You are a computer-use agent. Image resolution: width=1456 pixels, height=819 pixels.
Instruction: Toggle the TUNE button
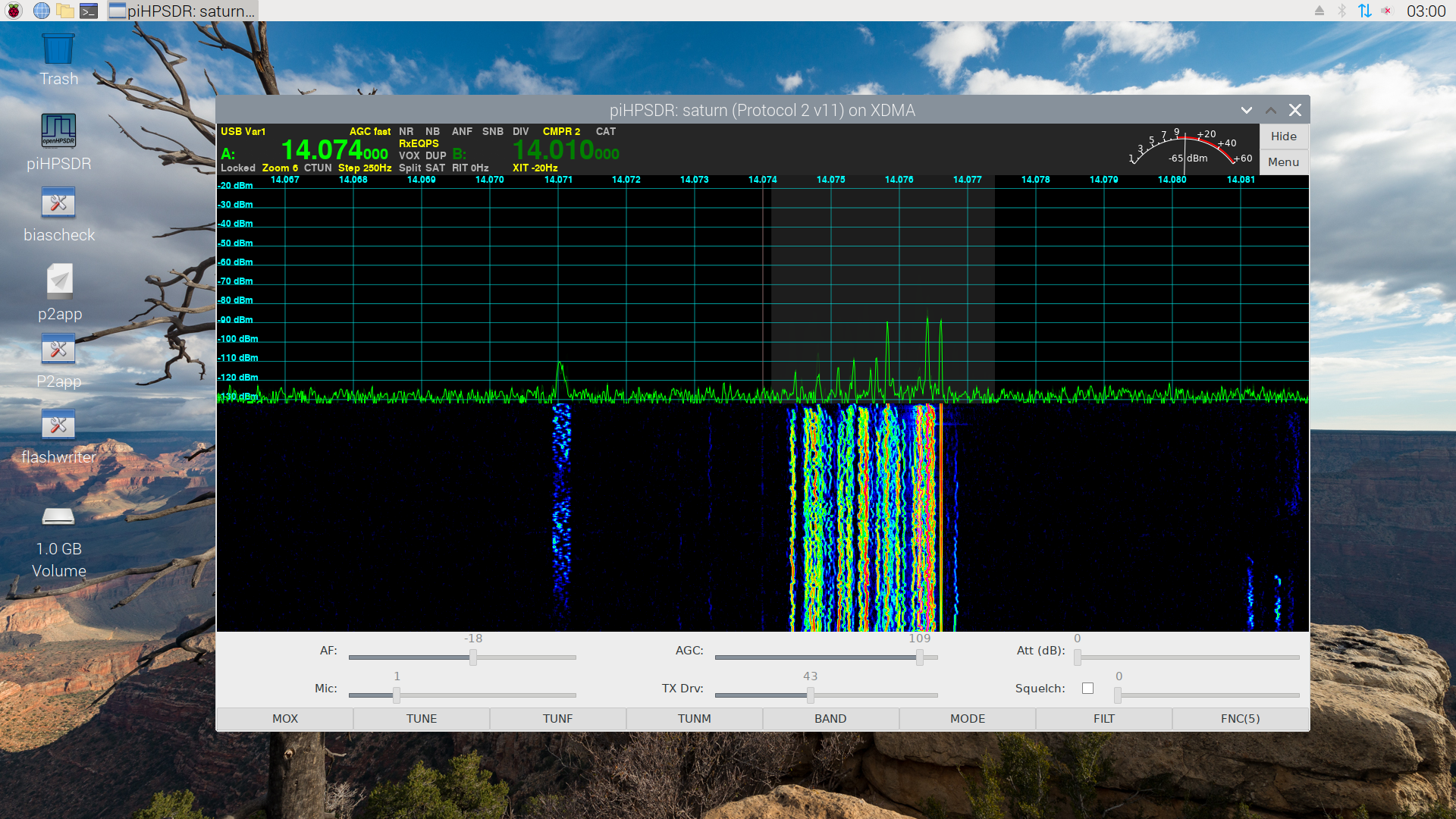(422, 719)
